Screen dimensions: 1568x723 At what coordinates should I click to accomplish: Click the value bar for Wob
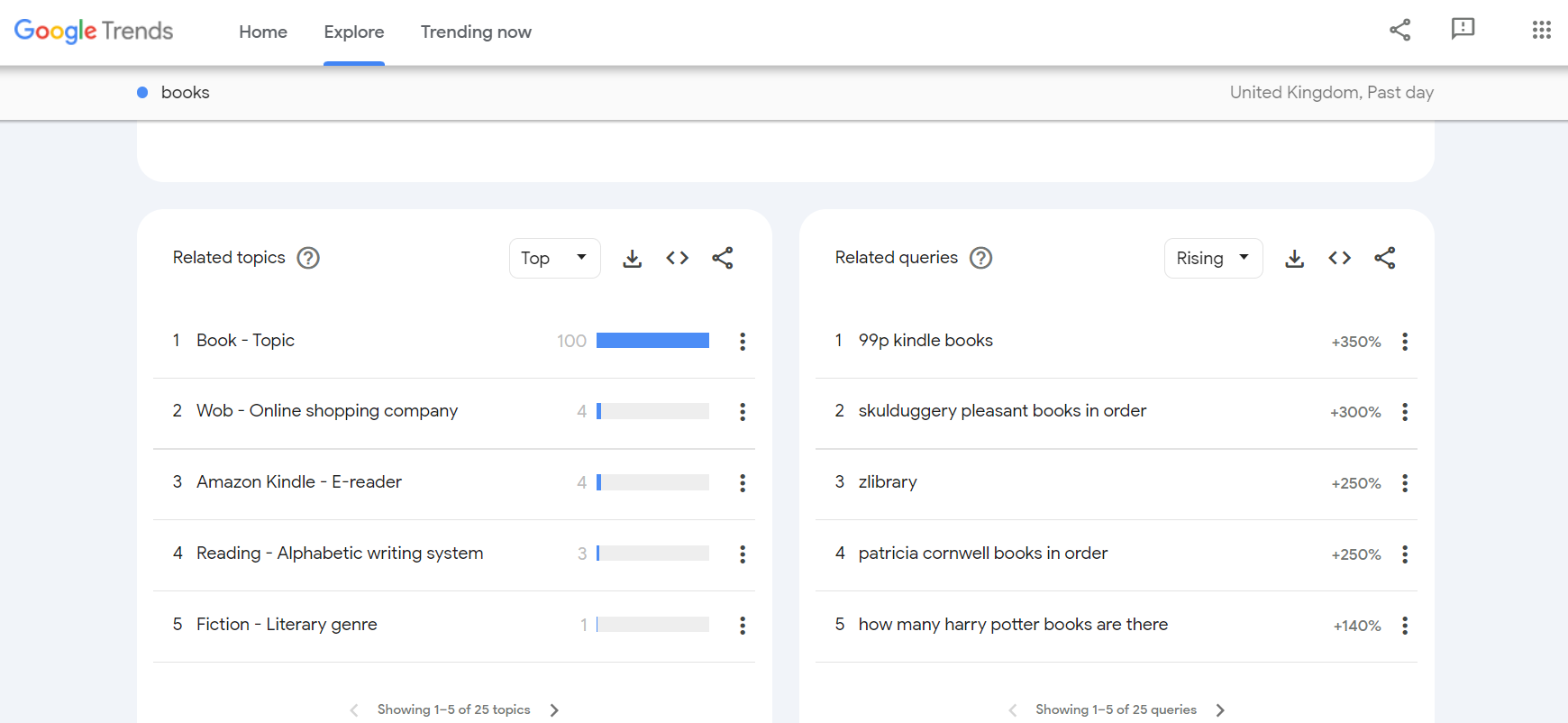coord(652,412)
